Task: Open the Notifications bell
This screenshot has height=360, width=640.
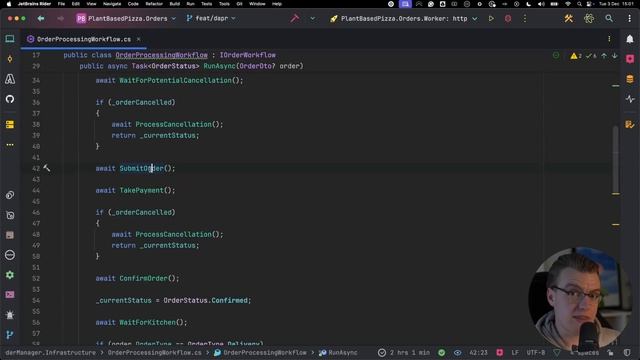Action: tap(630, 39)
